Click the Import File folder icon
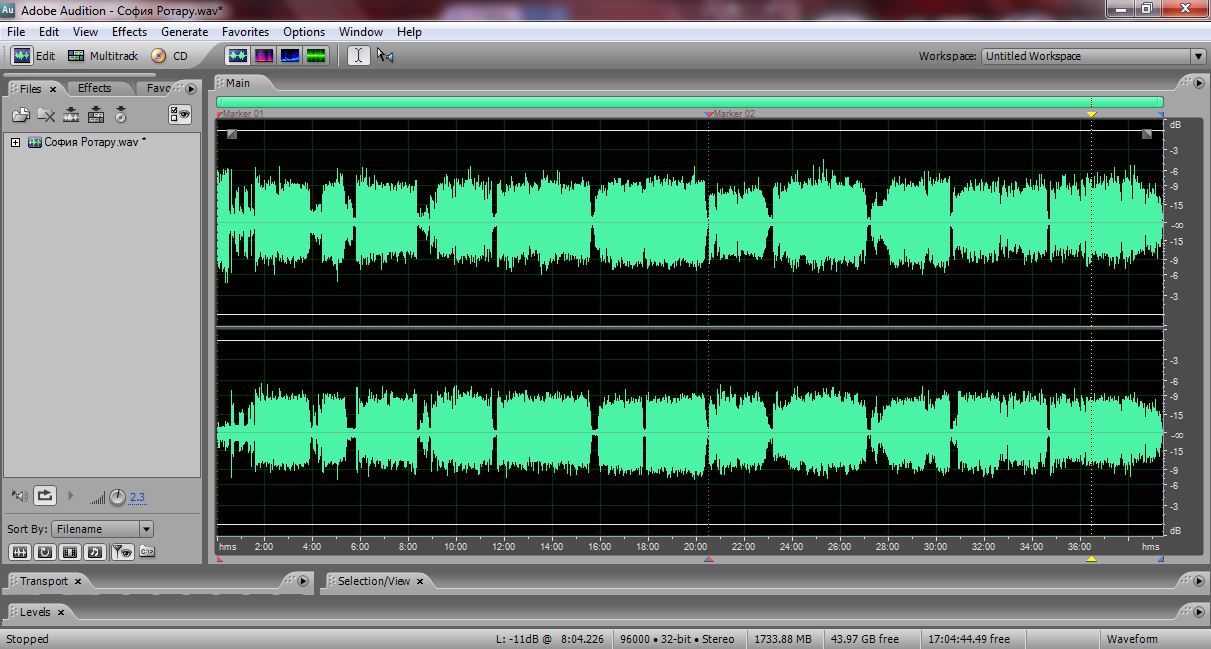Screen dimensions: 1211x649 20,115
